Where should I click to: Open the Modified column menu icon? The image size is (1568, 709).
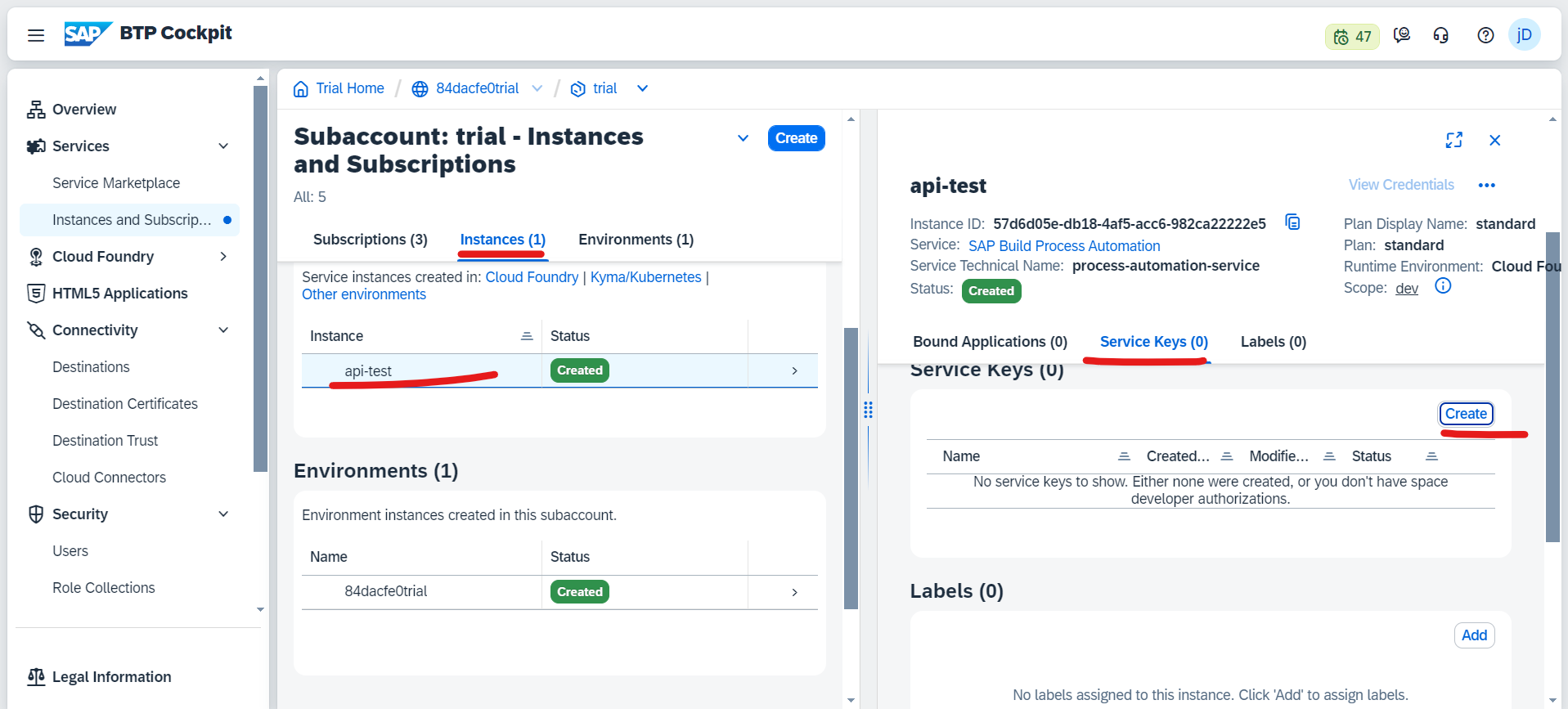(1329, 456)
